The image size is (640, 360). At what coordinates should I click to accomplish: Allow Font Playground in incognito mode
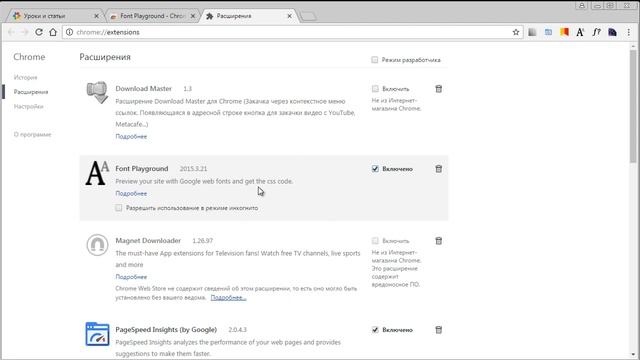(x=118, y=208)
